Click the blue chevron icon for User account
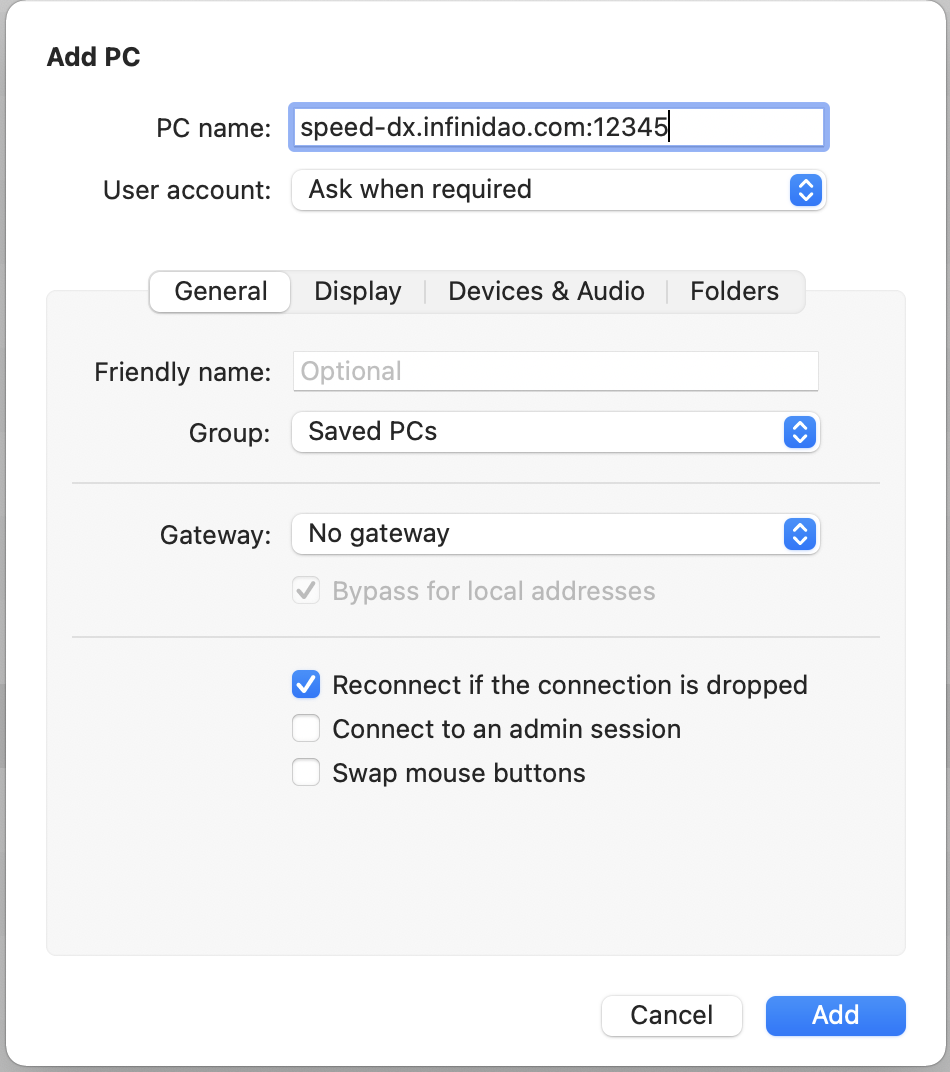950x1072 pixels. (x=805, y=190)
